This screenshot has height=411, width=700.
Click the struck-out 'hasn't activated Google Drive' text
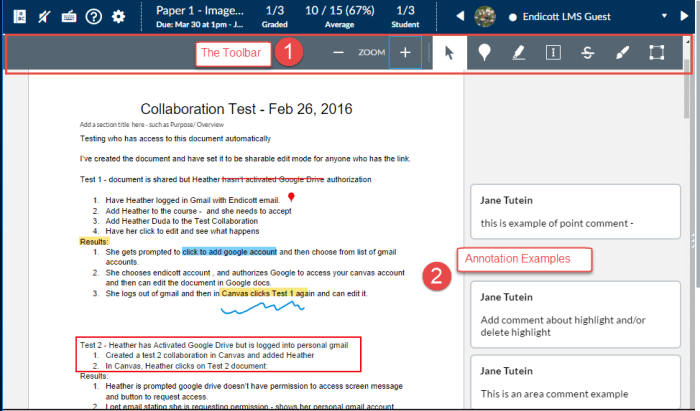coord(273,179)
